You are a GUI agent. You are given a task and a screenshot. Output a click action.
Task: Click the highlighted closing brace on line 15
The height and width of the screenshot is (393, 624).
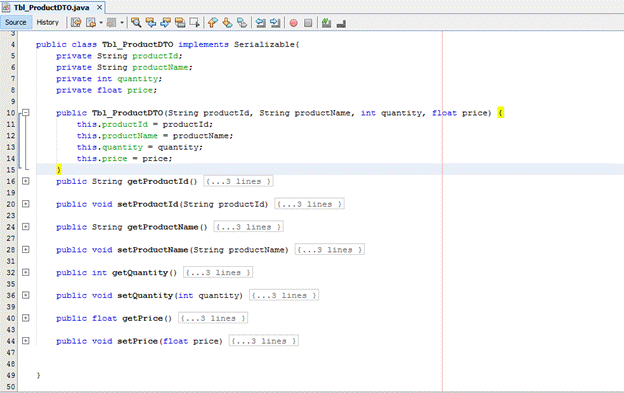59,170
